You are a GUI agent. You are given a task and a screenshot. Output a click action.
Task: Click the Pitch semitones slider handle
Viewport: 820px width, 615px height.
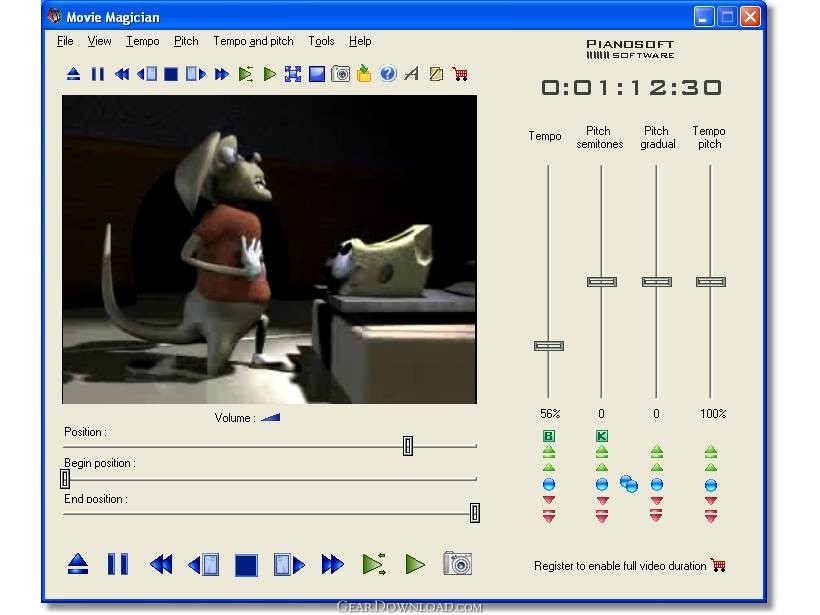point(602,282)
